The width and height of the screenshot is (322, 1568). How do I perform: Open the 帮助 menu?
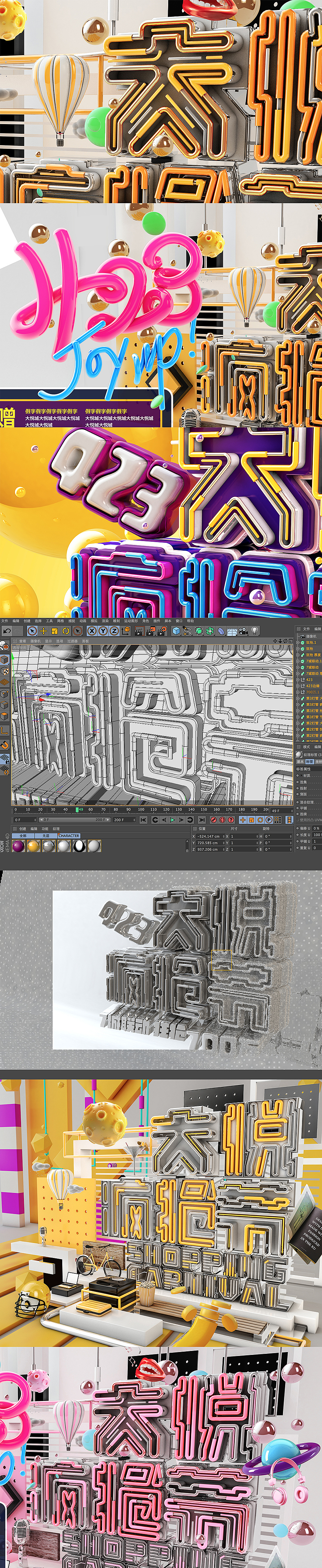[x=191, y=621]
